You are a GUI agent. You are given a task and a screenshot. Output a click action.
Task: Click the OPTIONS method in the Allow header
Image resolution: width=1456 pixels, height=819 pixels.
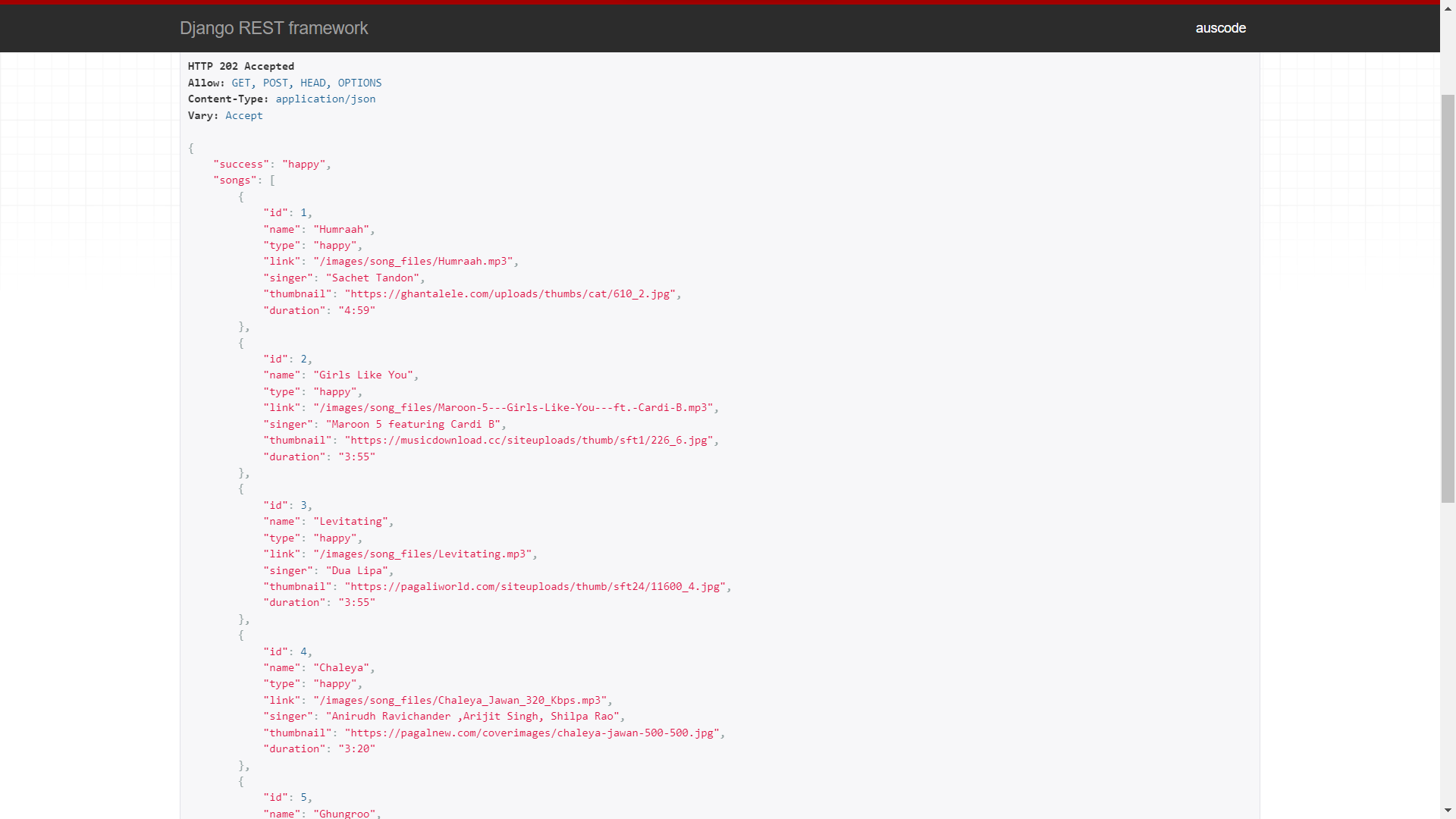click(x=359, y=83)
